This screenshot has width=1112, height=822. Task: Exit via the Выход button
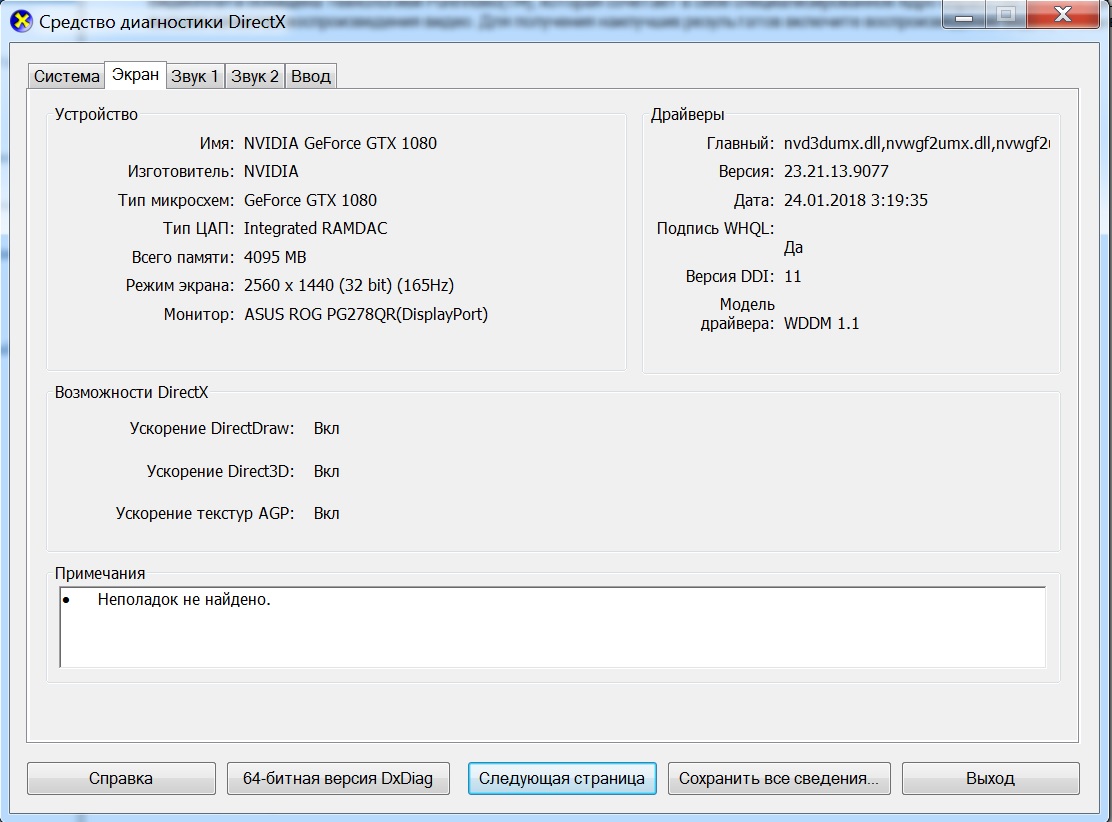tap(991, 778)
